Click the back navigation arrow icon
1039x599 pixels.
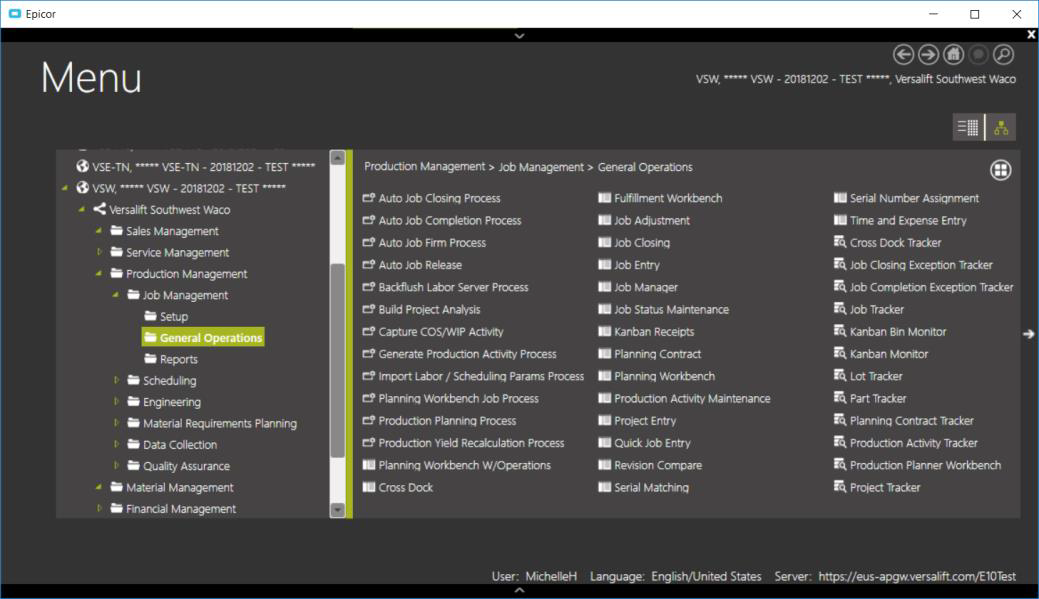[x=903, y=54]
